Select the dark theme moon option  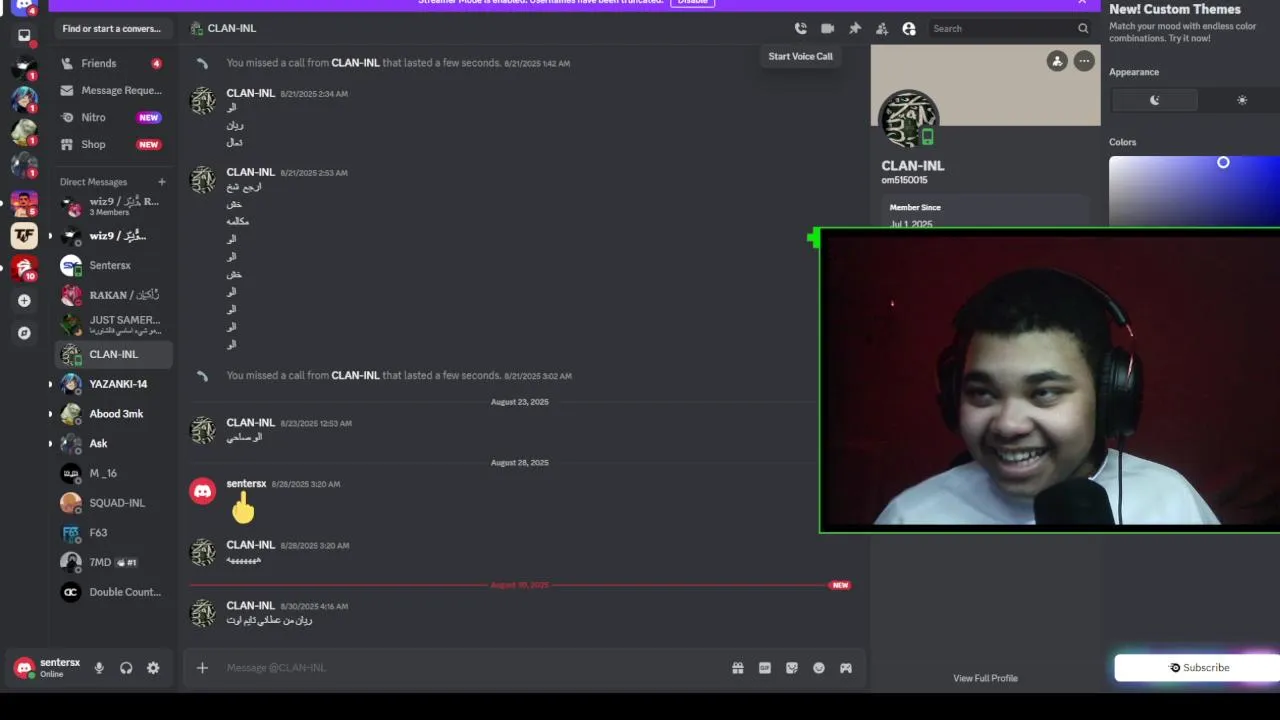click(x=1154, y=100)
